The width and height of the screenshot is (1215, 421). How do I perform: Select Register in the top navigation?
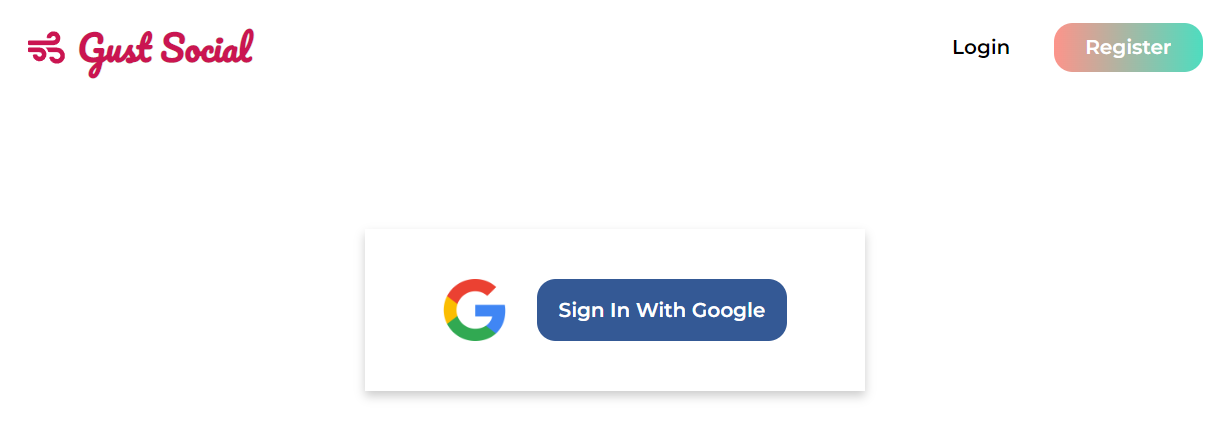[x=1128, y=48]
